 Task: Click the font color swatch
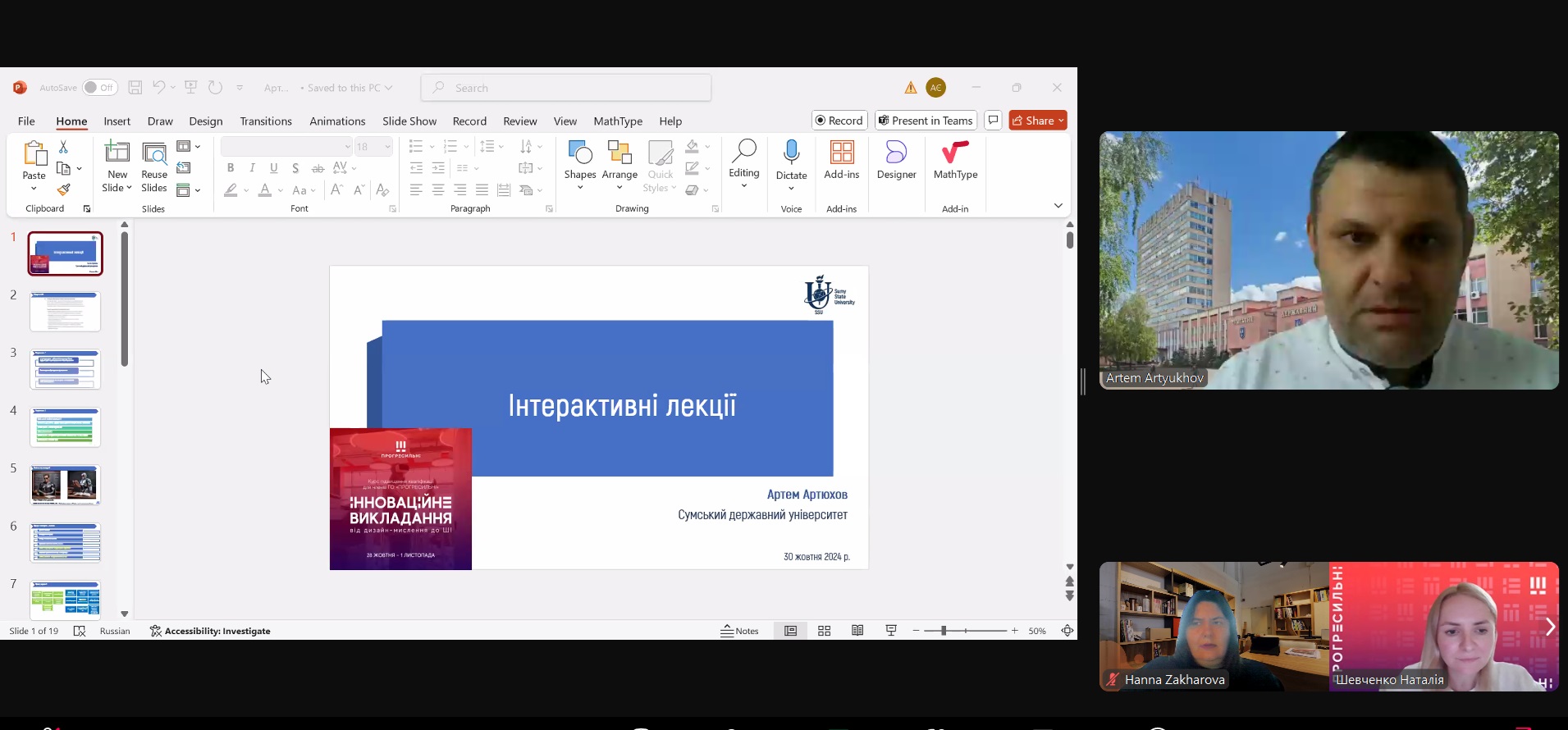pos(264,190)
